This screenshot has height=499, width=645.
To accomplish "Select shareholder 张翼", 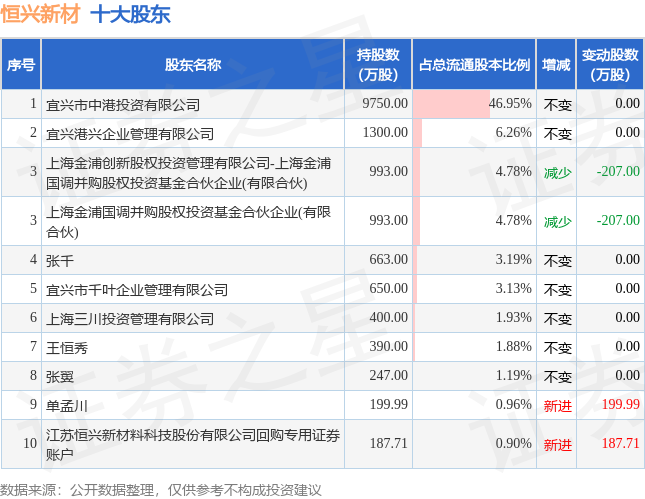I will [x=60, y=377].
